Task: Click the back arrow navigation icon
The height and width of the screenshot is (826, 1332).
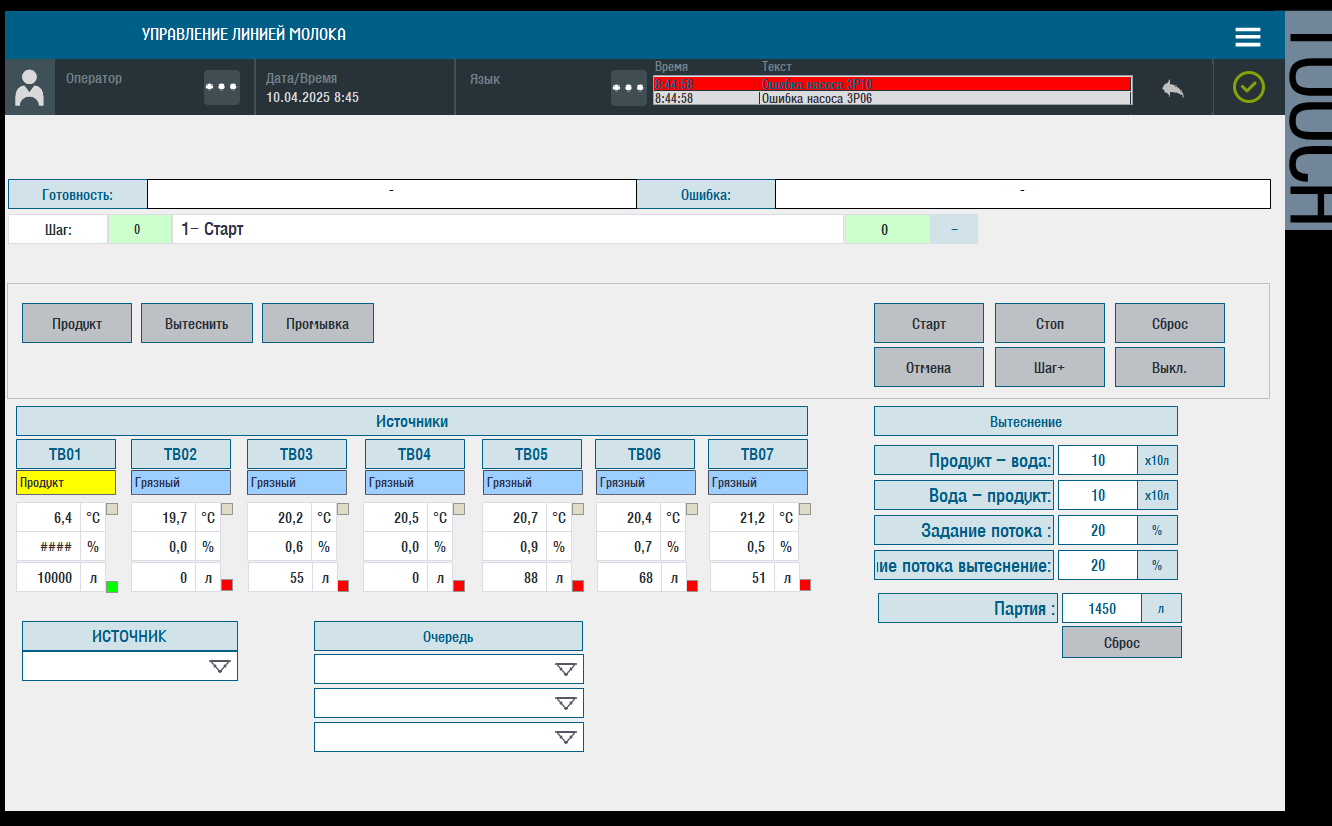Action: click(1173, 87)
